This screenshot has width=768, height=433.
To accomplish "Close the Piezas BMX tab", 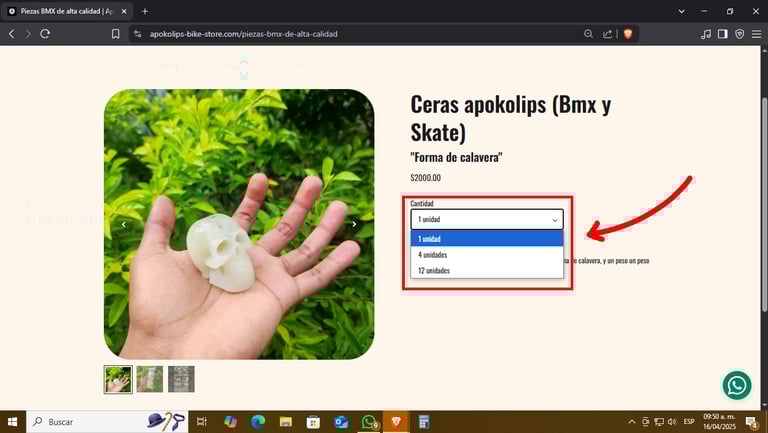I will (124, 11).
